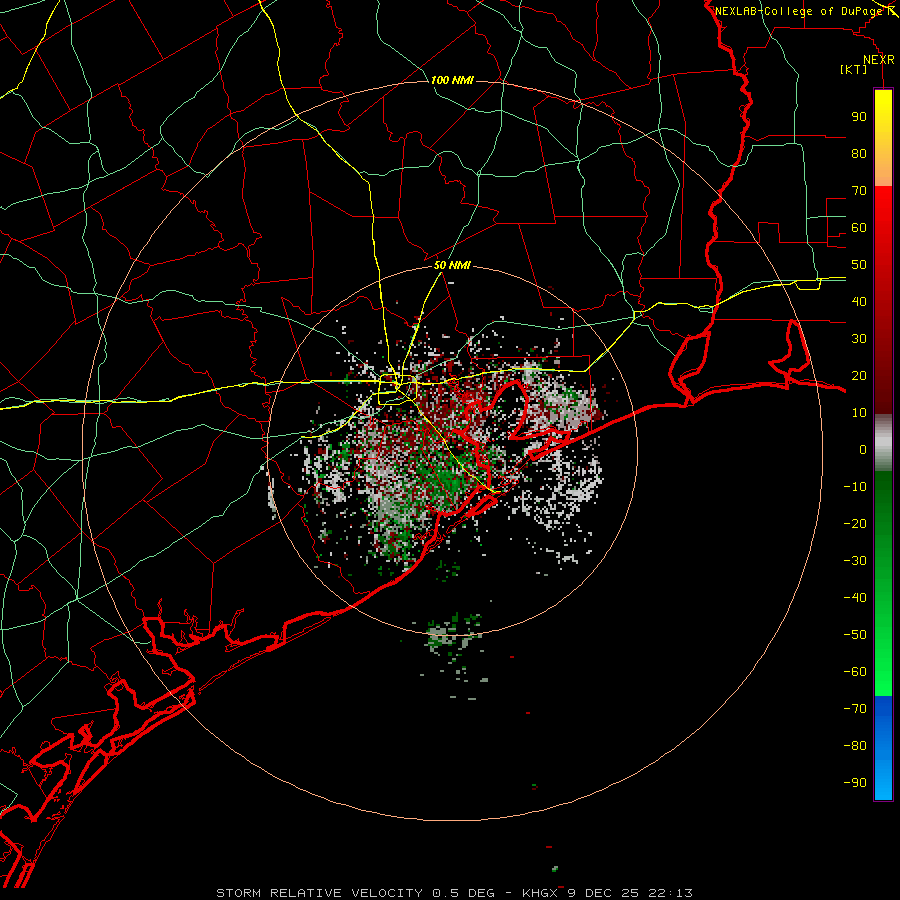Click the '22:13' timestamp in the caption
This screenshot has height=900, width=900.
tap(670, 893)
